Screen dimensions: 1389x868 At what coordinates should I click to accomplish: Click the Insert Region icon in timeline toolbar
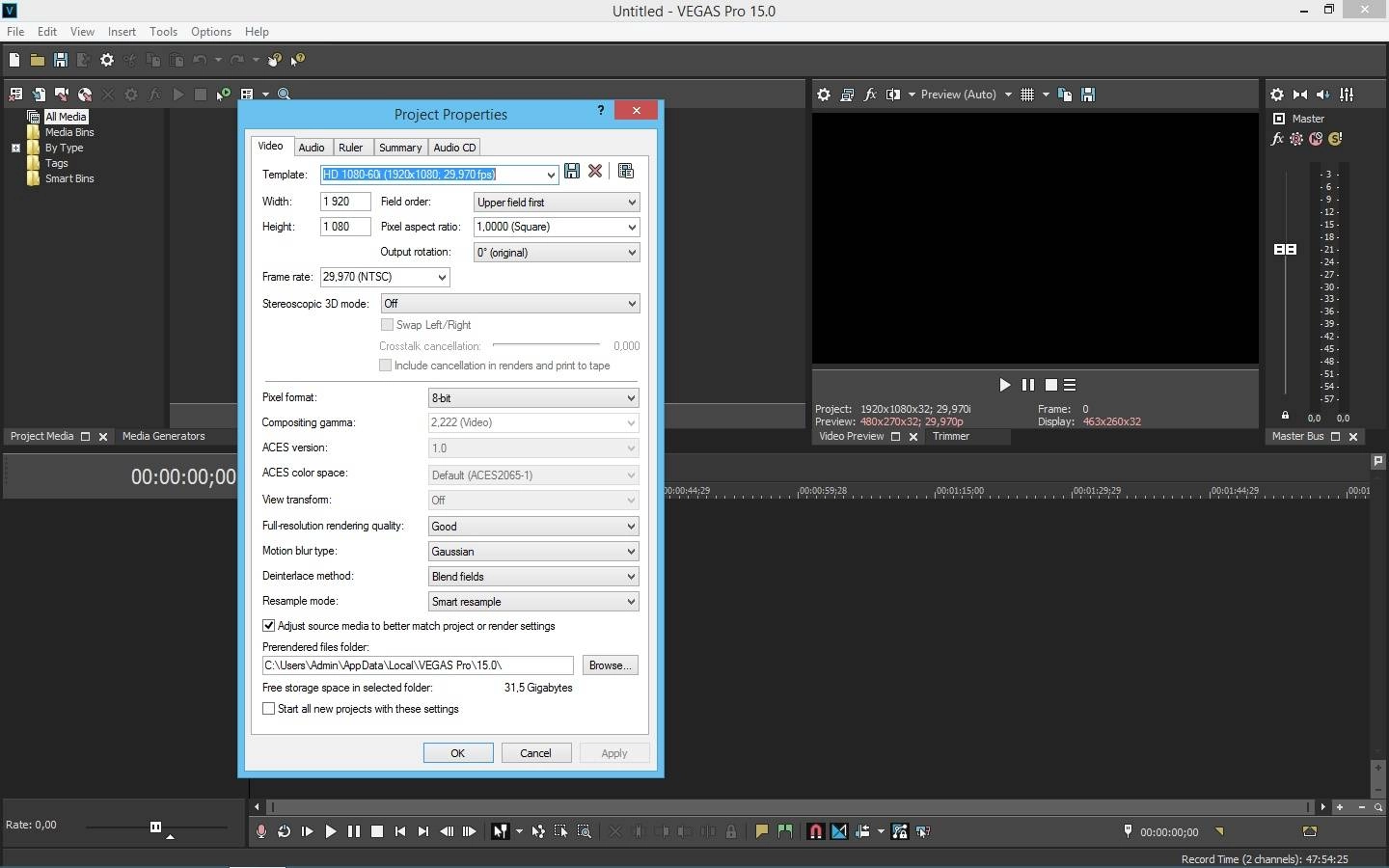[x=785, y=831]
